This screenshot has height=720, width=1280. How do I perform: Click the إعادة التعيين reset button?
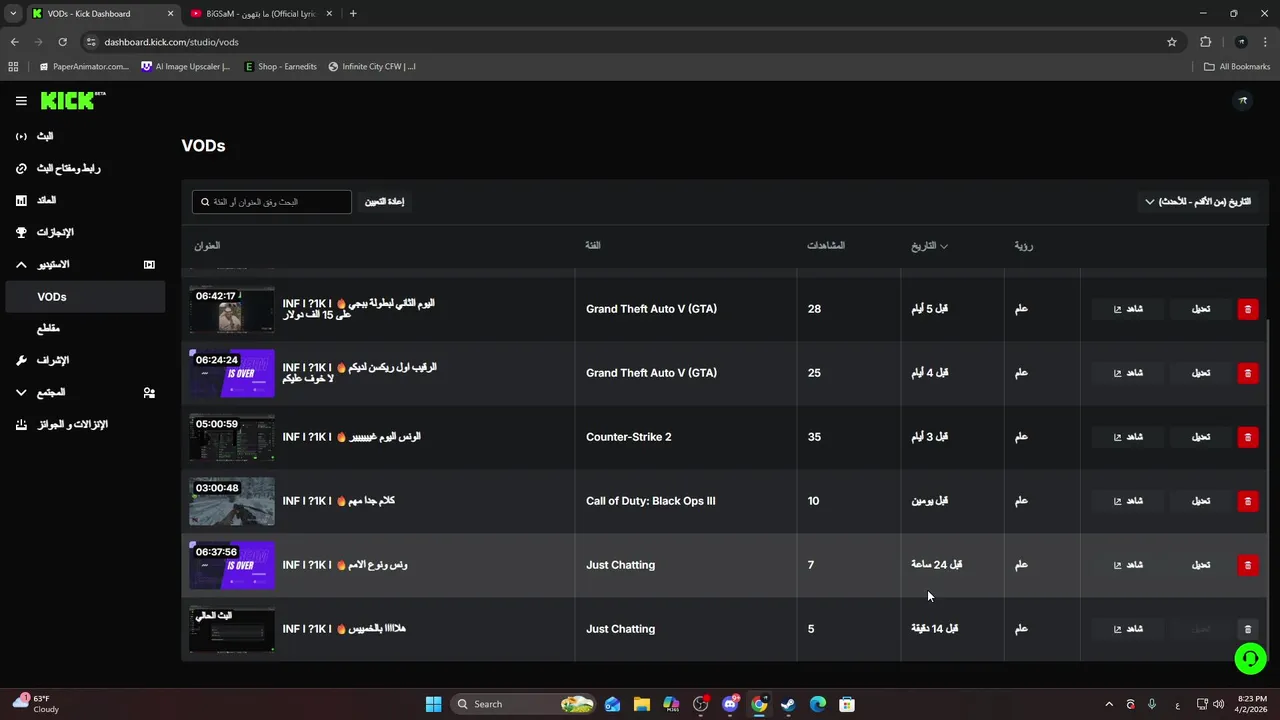pyautogui.click(x=384, y=202)
